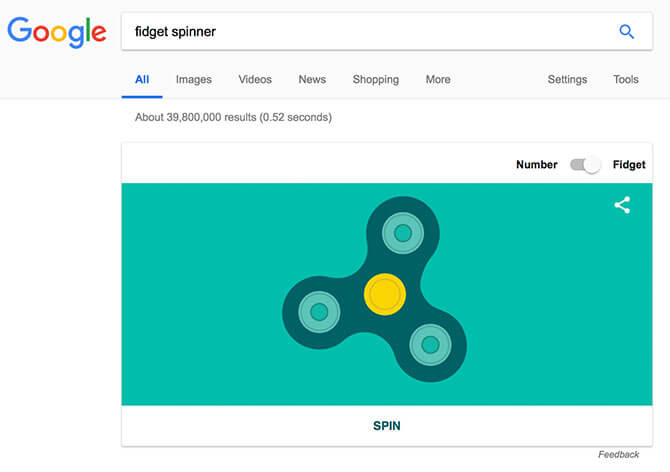The width and height of the screenshot is (670, 472).
Task: Click the Google logo
Action: click(57, 32)
